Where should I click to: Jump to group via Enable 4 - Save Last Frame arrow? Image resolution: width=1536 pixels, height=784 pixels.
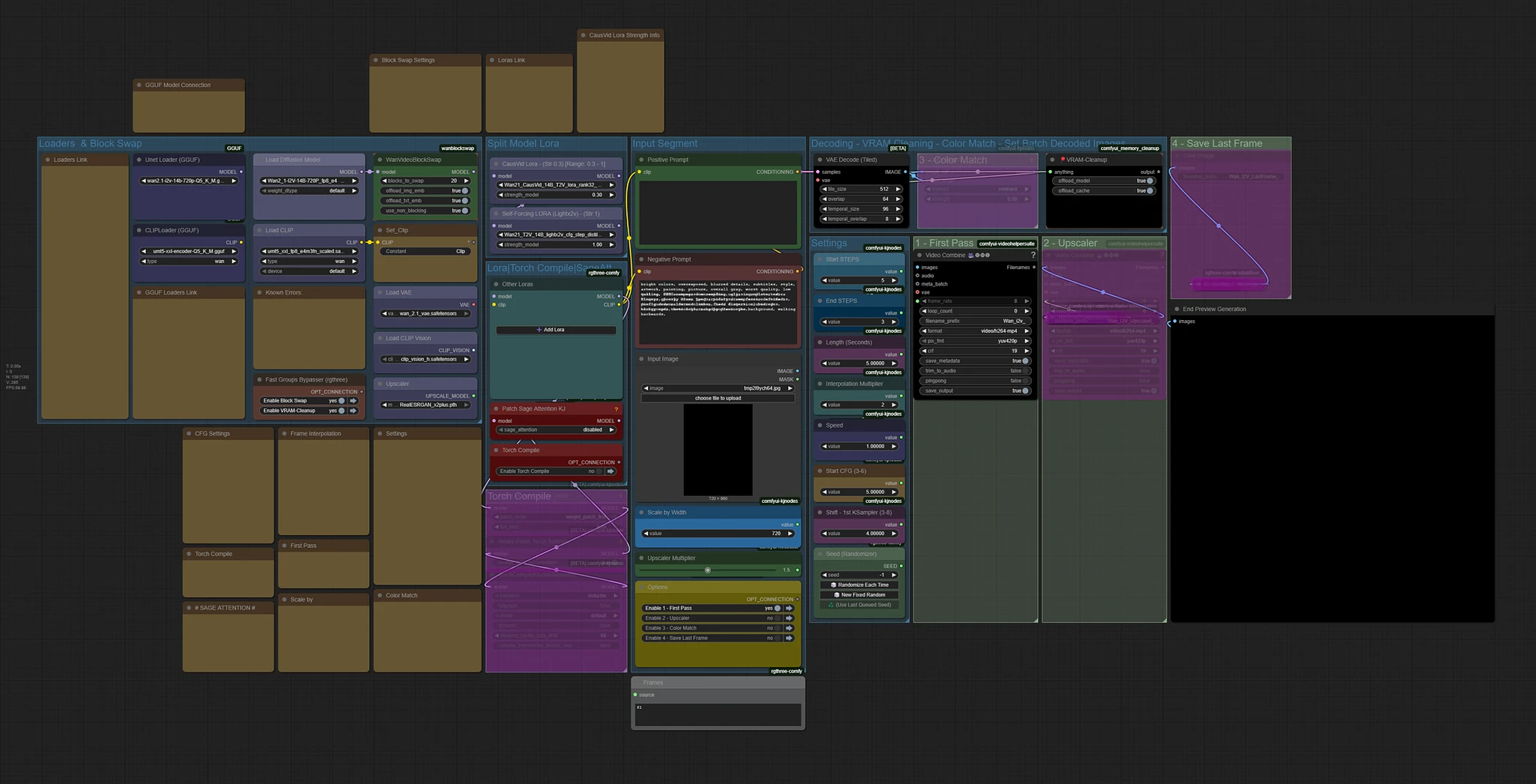(789, 638)
